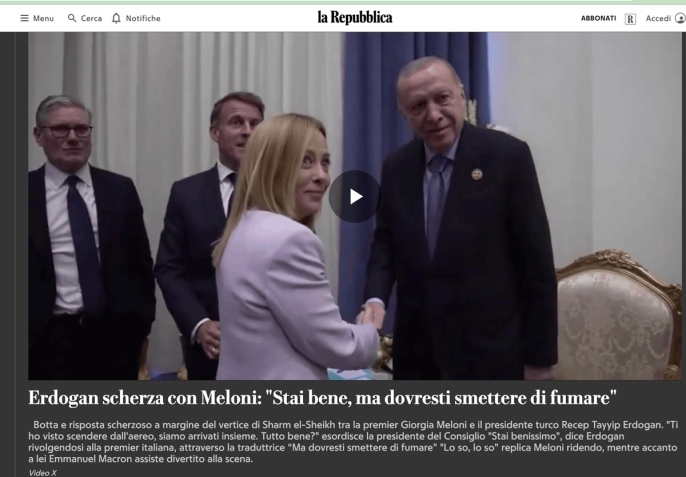Viewport: 686px width, 477px height.
Task: Click the green strip atop the page
Action: coord(343,2)
